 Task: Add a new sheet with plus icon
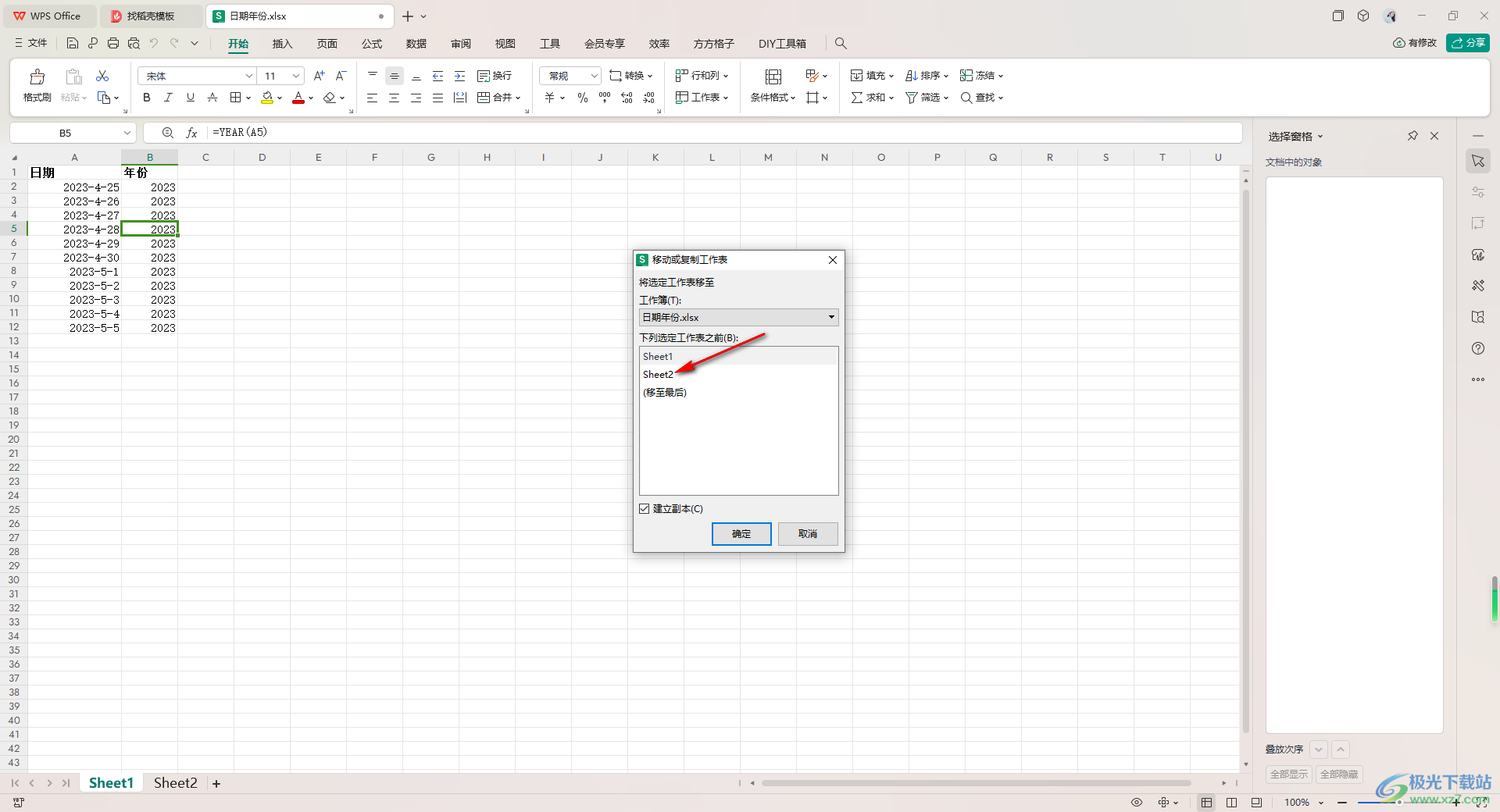point(216,783)
